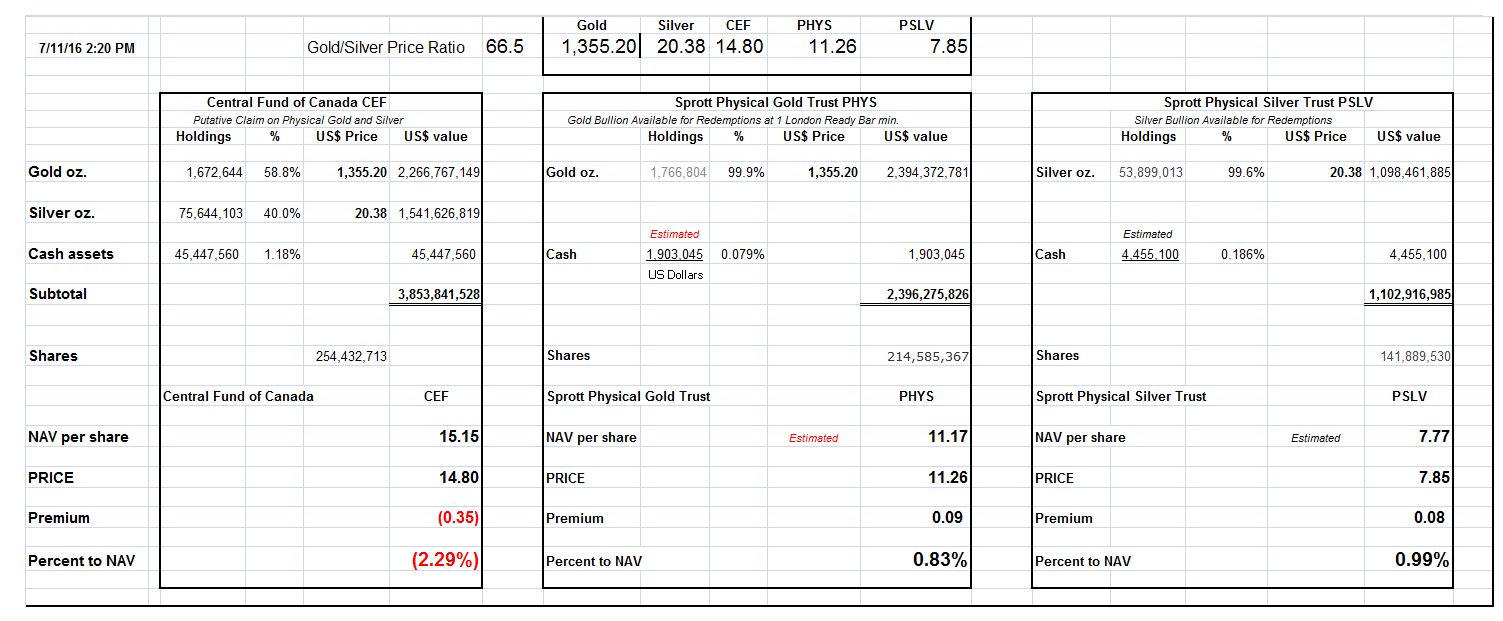Click PHYS subtotal 2,396,275,826
This screenshot has width=1503, height=621.
click(x=927, y=294)
